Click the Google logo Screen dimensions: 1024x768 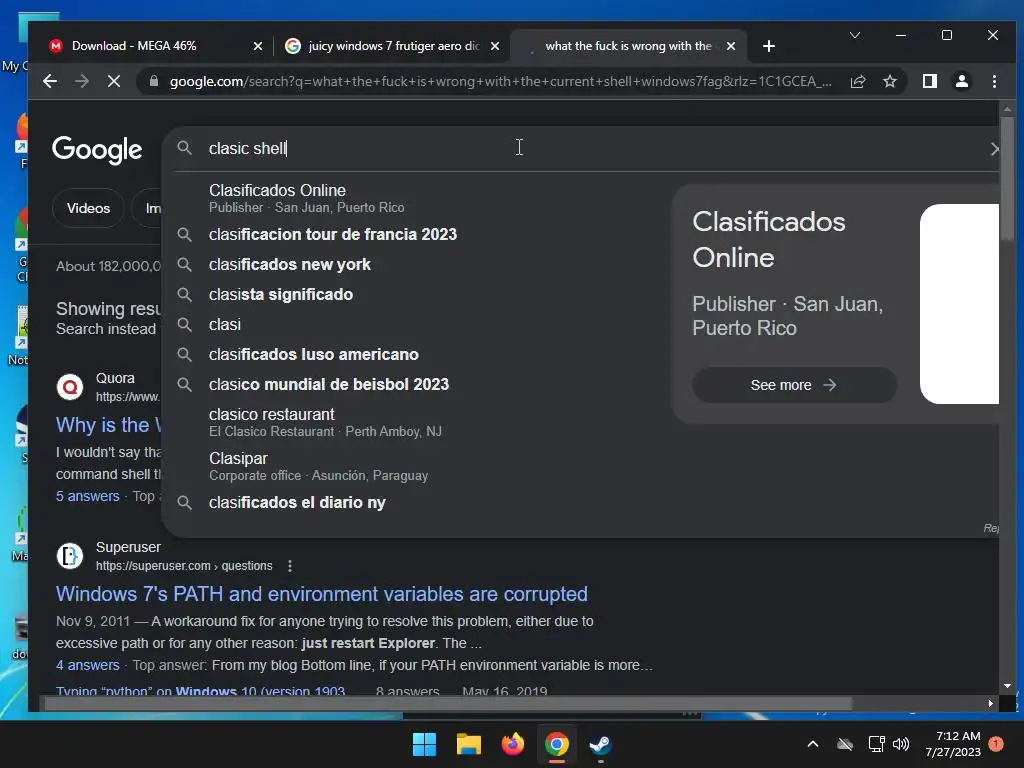pos(97,150)
